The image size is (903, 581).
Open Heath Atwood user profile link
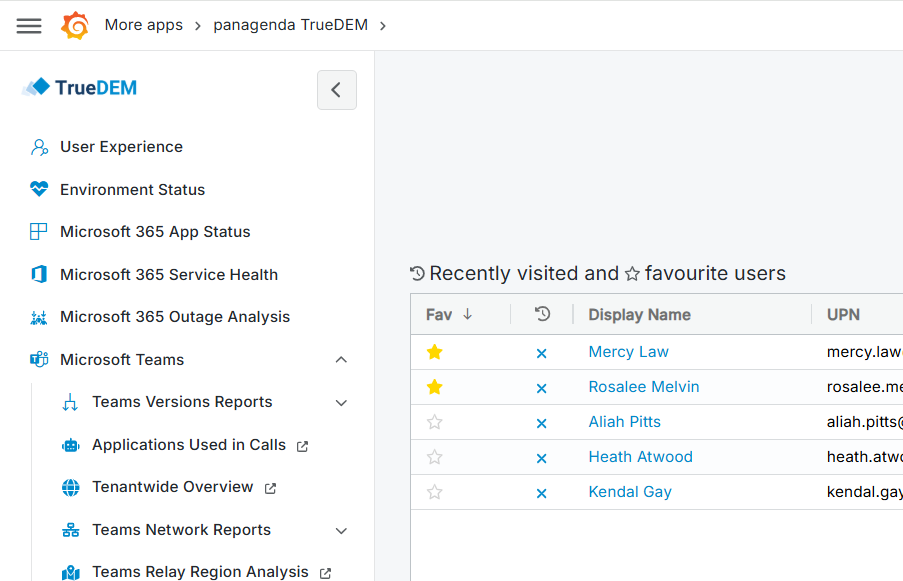(x=640, y=457)
